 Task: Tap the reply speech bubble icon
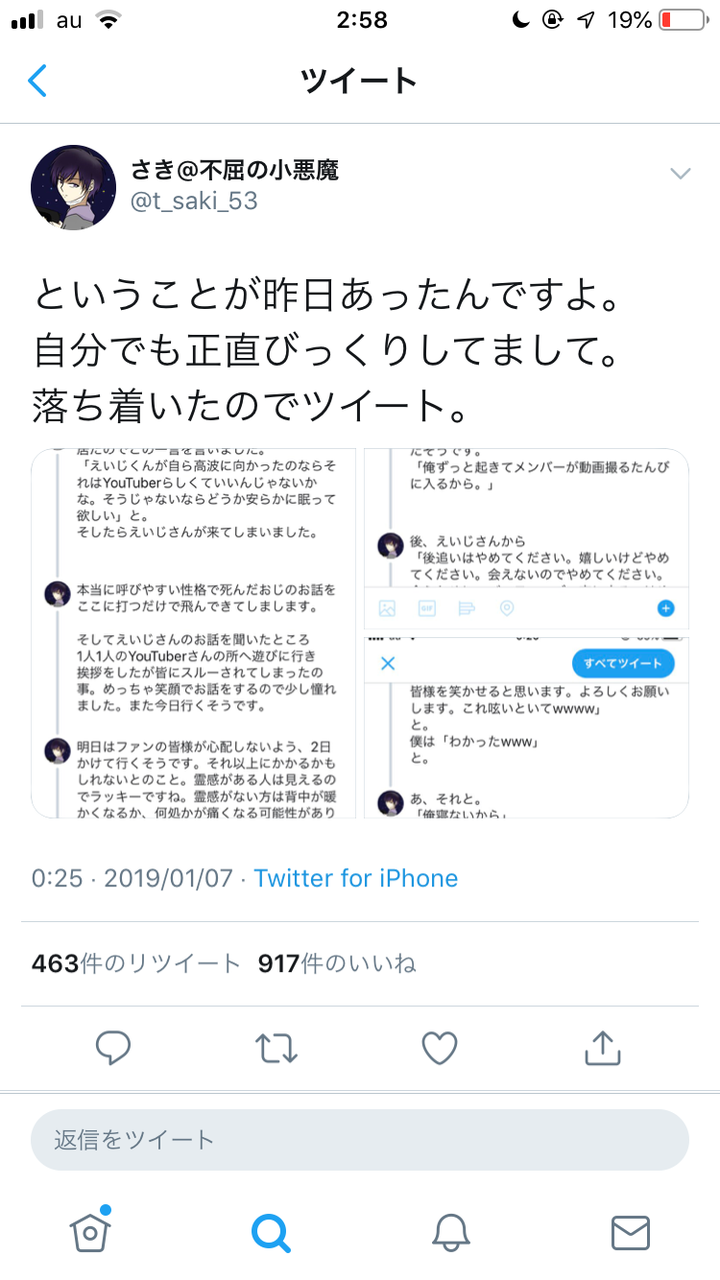tap(113, 1048)
